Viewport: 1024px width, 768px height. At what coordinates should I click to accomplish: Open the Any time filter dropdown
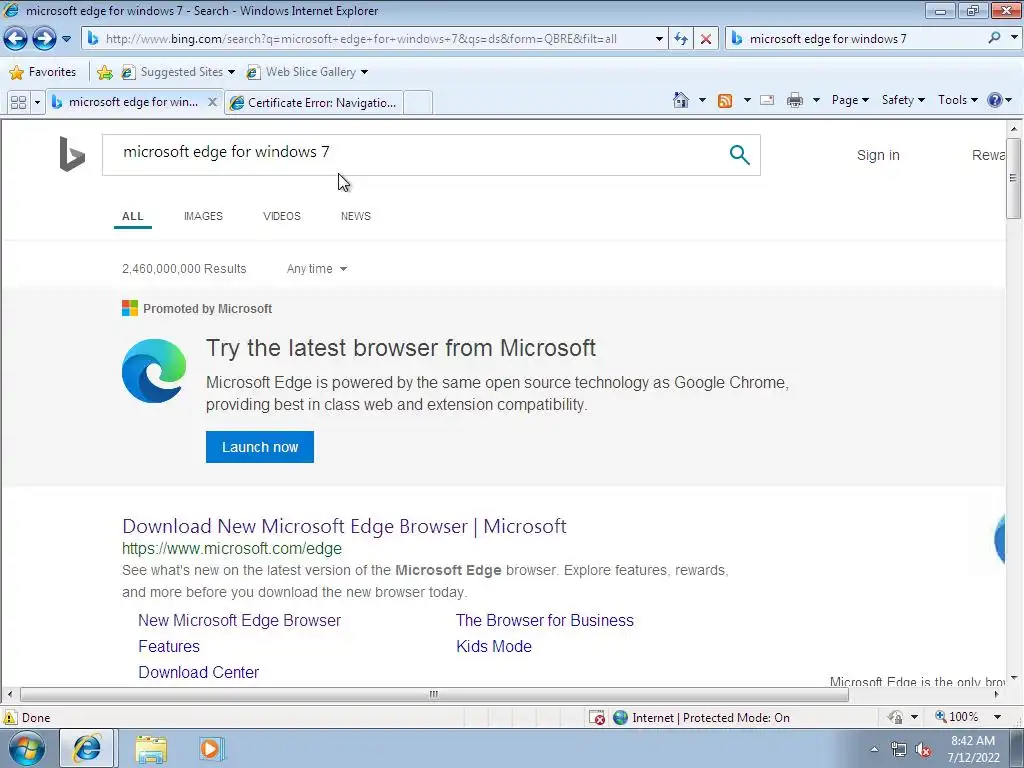click(317, 269)
